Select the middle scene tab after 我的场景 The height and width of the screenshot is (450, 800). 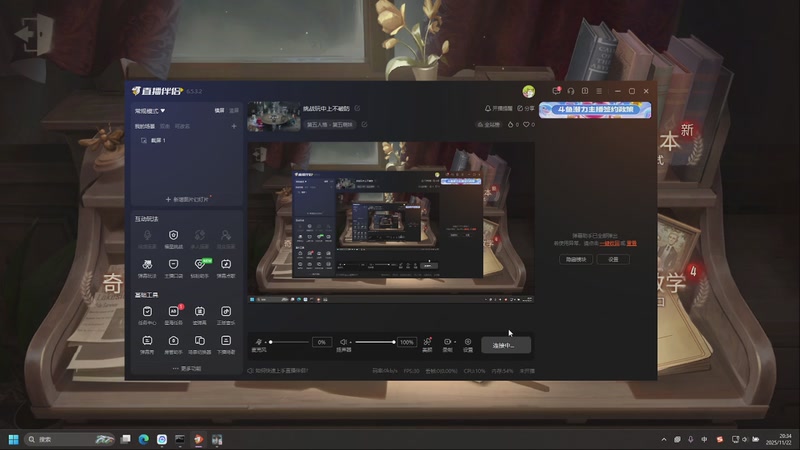[x=165, y=126]
